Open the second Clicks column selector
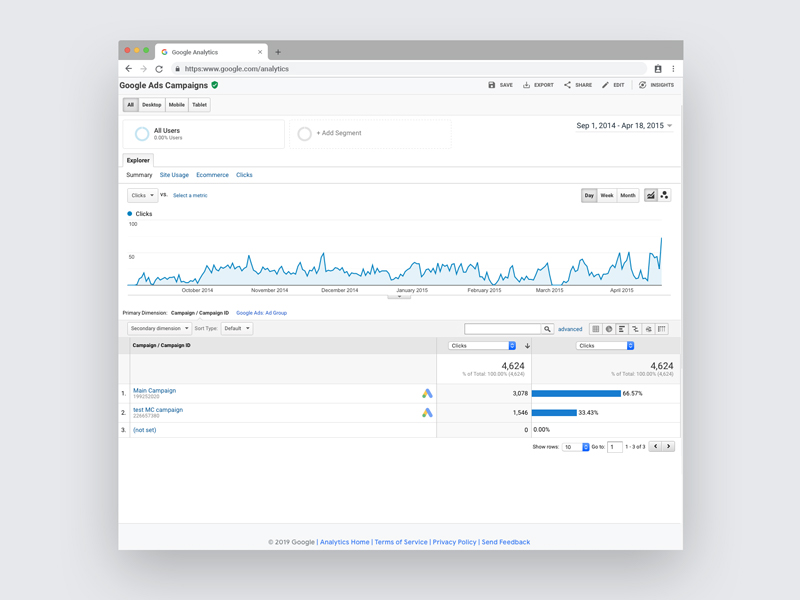 coord(605,346)
